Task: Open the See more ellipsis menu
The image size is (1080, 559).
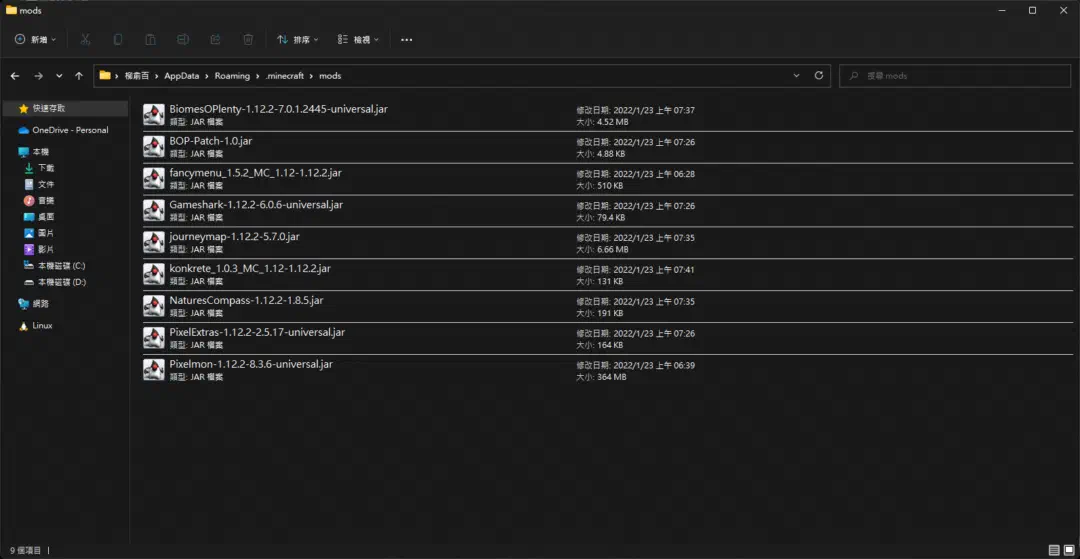Action: 406,40
